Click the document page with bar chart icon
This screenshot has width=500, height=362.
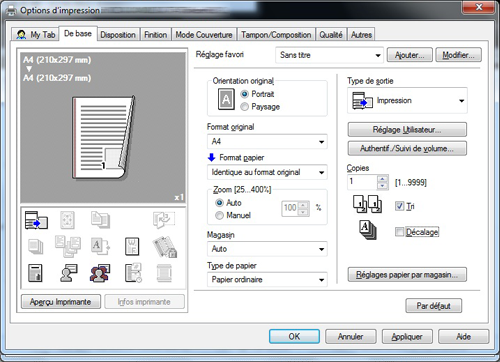click(35, 273)
